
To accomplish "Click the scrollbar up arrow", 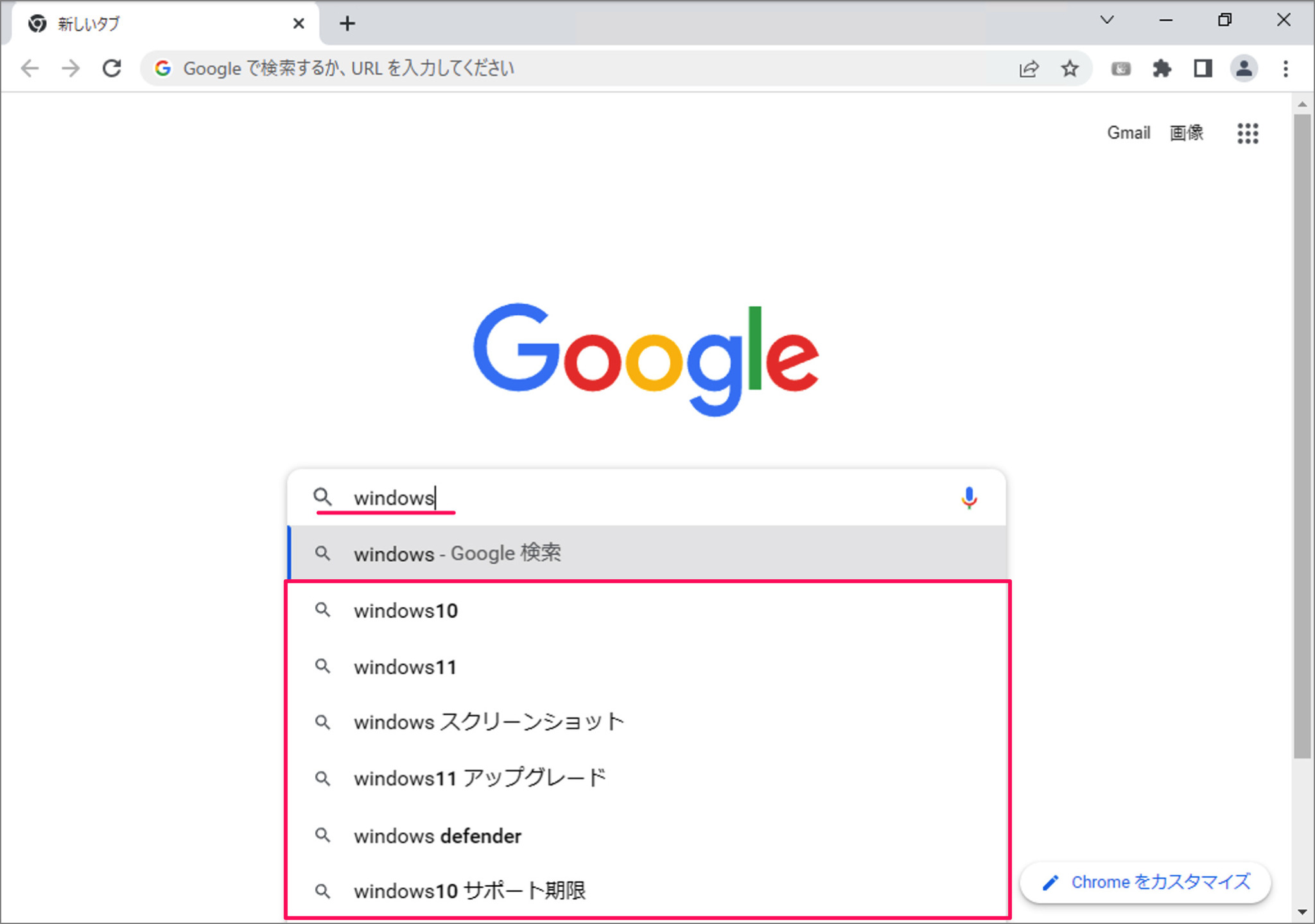I will point(1302,103).
